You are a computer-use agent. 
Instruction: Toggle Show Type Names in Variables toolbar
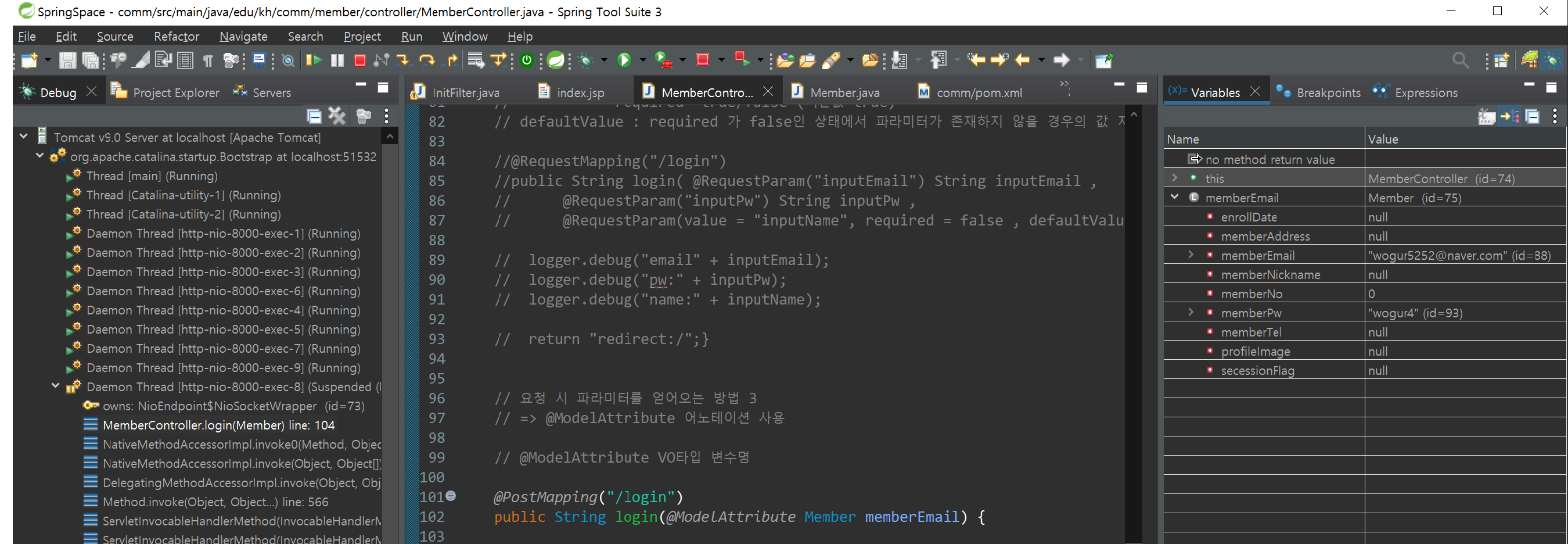[x=1486, y=116]
